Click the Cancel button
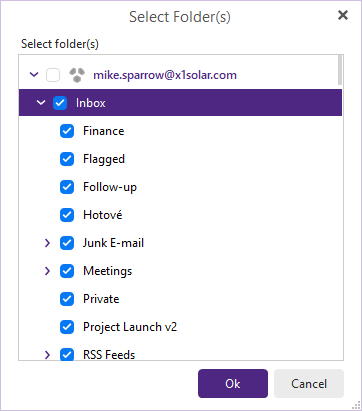This screenshot has width=362, height=411. 309,383
